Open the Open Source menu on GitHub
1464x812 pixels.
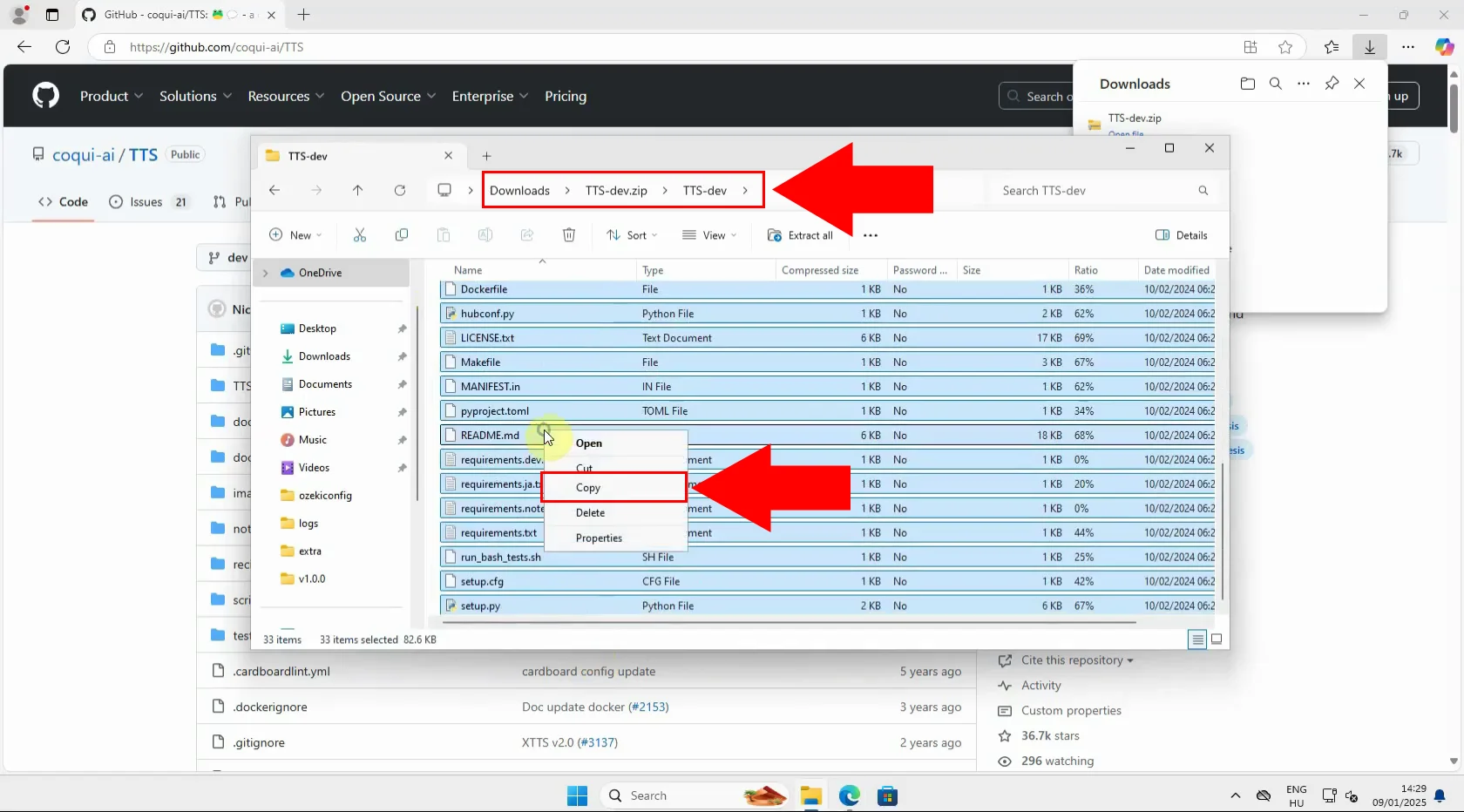point(388,96)
